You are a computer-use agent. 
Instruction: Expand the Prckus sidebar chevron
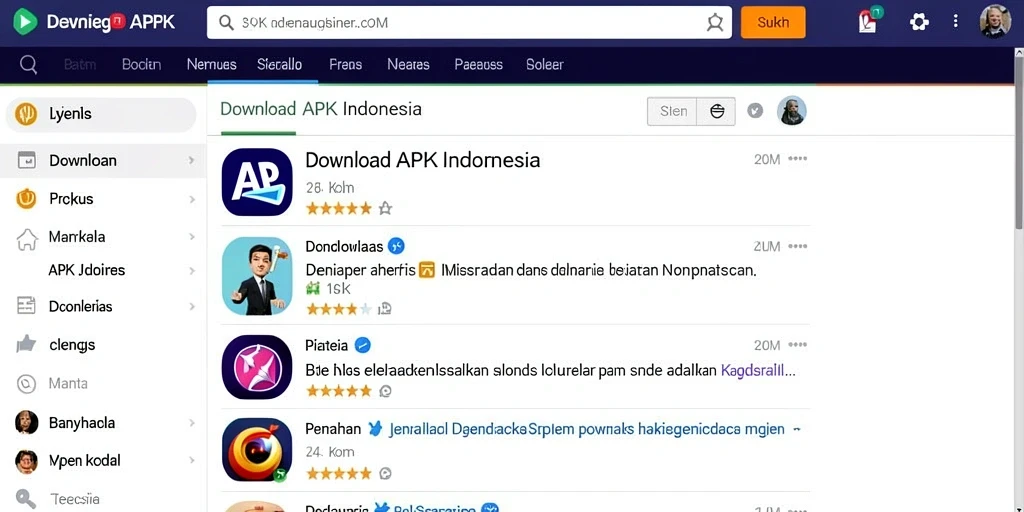tap(191, 199)
